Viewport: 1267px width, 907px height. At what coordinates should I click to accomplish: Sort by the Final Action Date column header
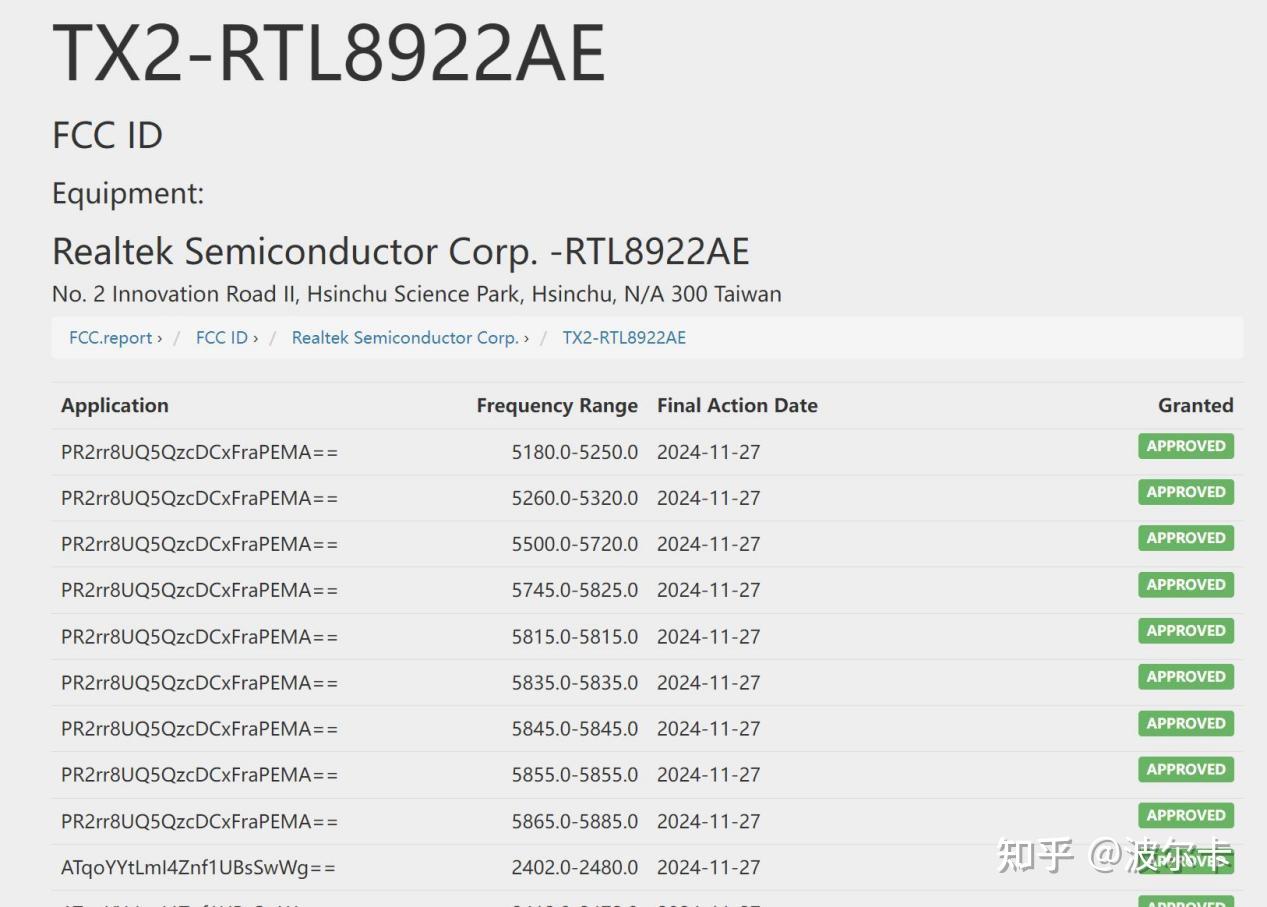[x=737, y=405]
